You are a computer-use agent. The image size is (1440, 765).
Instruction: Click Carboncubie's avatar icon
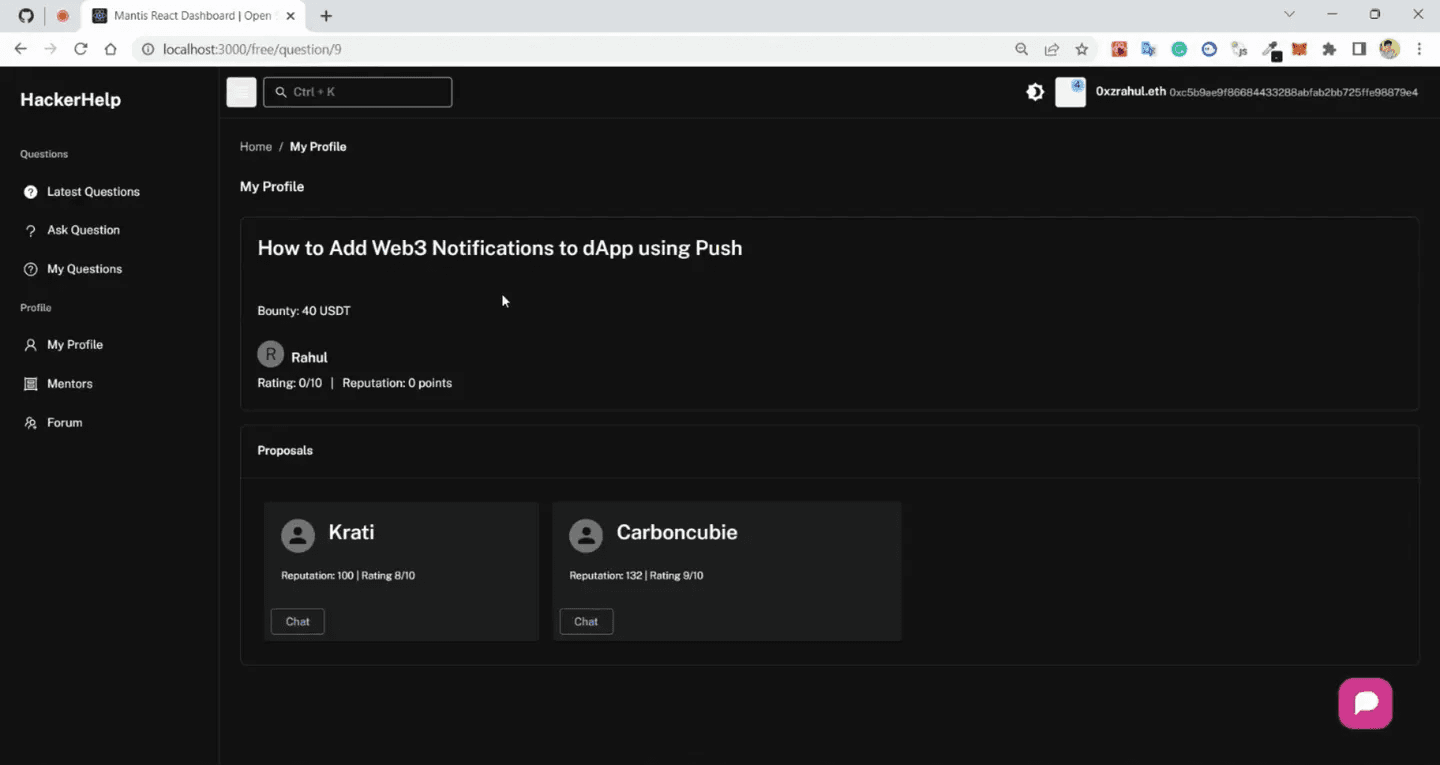click(586, 535)
